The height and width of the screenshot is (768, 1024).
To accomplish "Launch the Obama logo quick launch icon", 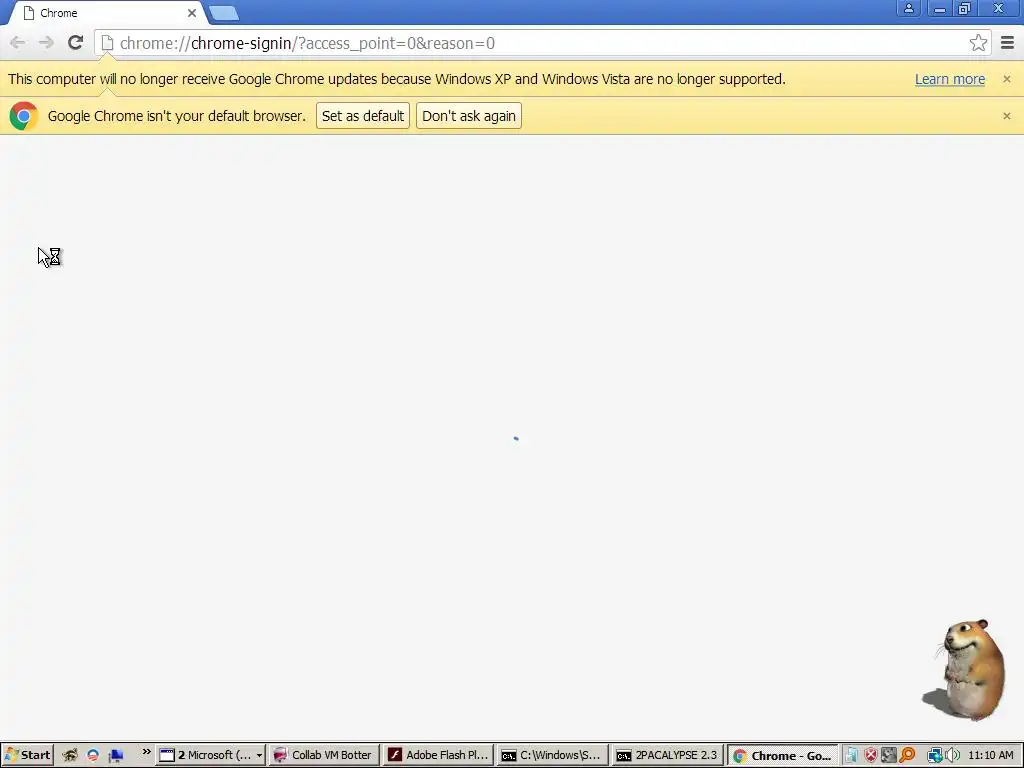I will point(93,755).
